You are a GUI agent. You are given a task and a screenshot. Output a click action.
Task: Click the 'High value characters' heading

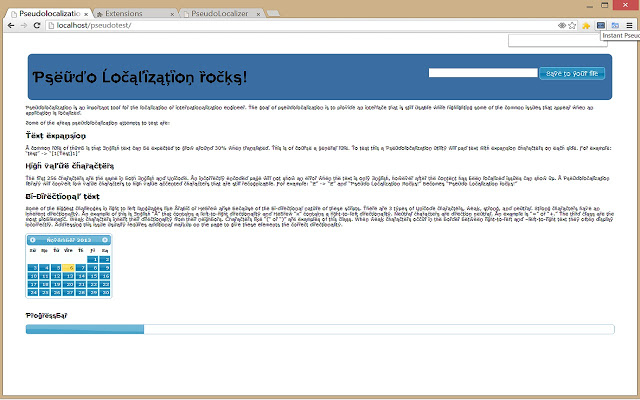[x=69, y=166]
